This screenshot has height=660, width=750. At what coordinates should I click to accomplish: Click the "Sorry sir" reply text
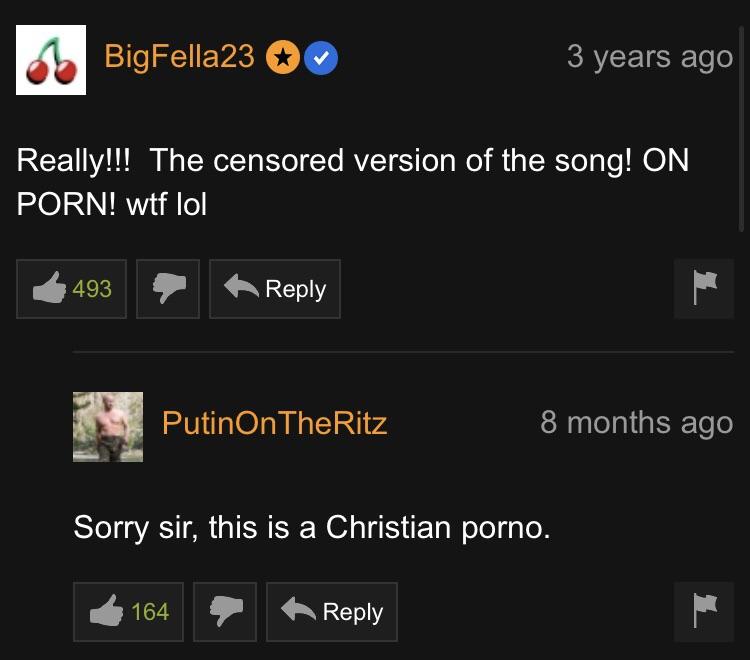click(x=311, y=526)
